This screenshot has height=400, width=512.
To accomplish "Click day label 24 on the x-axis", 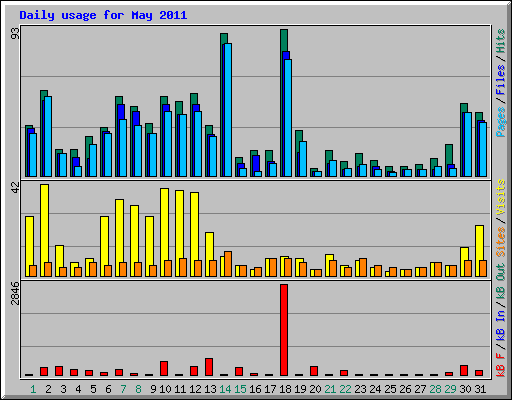I will tap(375, 389).
